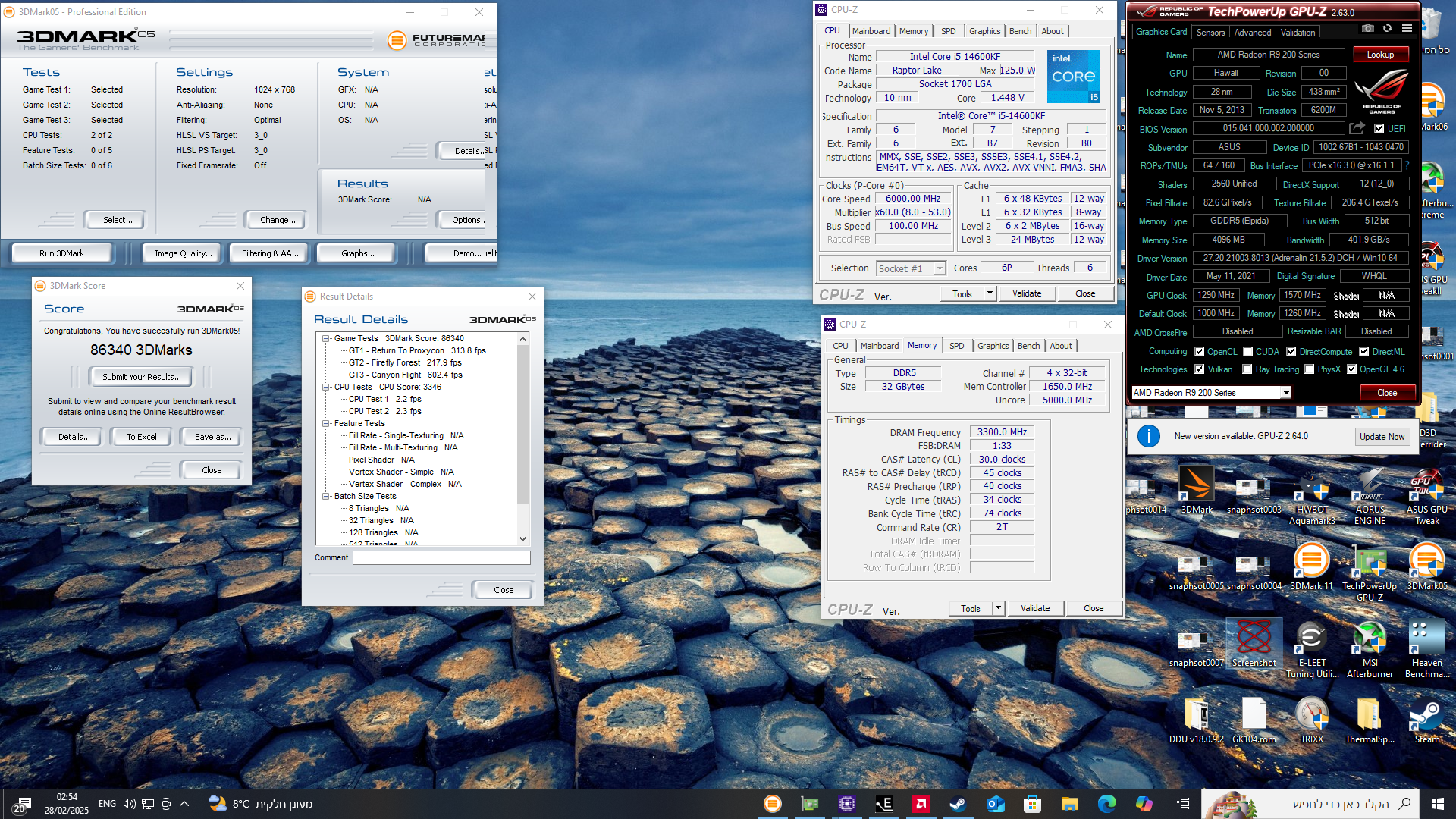Screen dimensions: 1456x819
Task: Open Tools dropdown arrow in CPU-Z Memory window
Action: (x=997, y=608)
